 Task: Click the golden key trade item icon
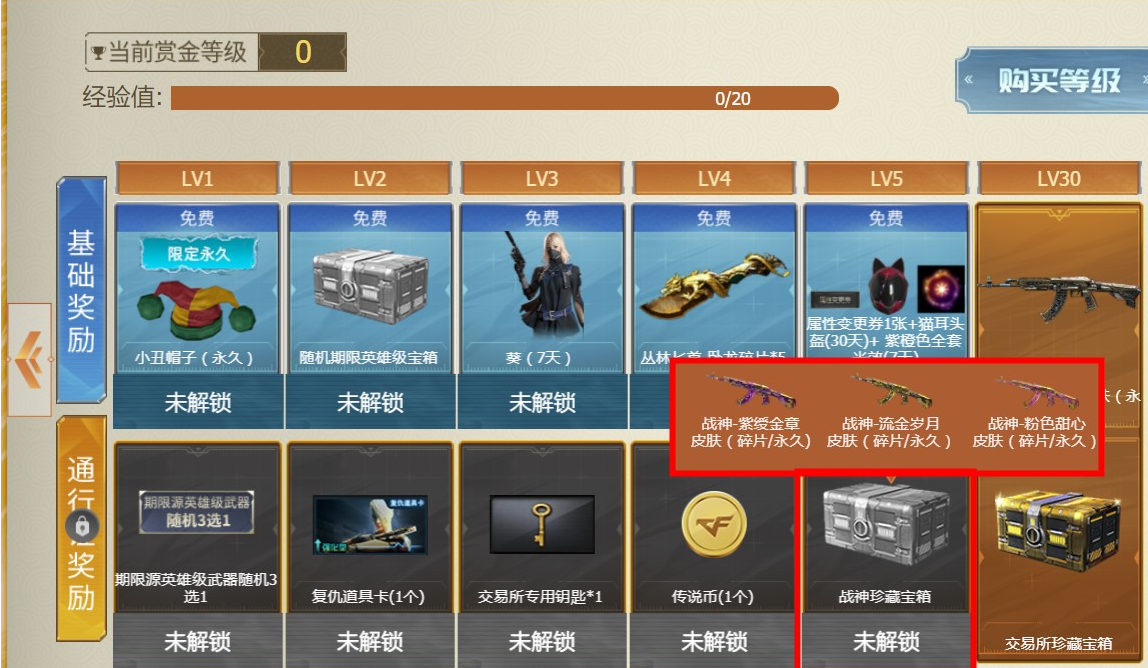coord(542,524)
